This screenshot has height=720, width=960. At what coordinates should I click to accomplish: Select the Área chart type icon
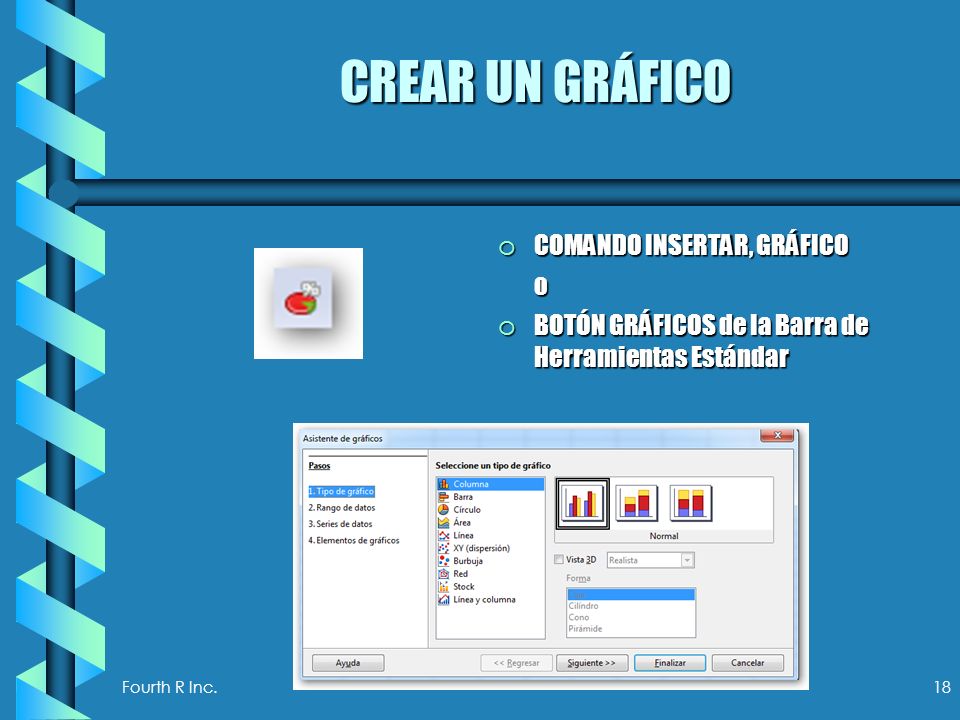tap(443, 523)
